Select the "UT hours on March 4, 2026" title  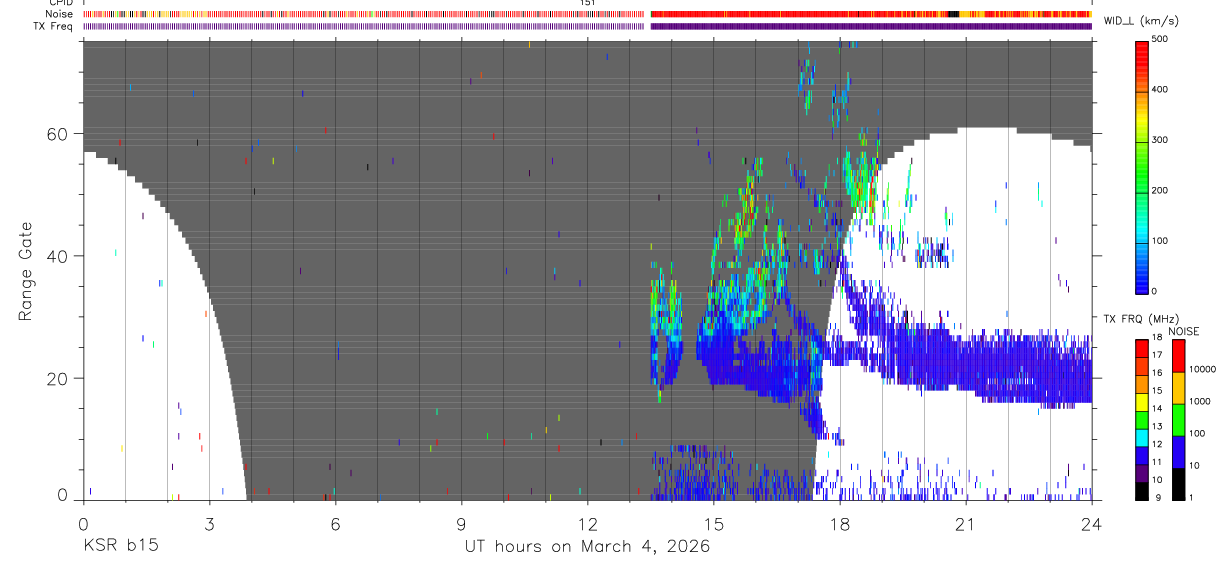[587, 546]
